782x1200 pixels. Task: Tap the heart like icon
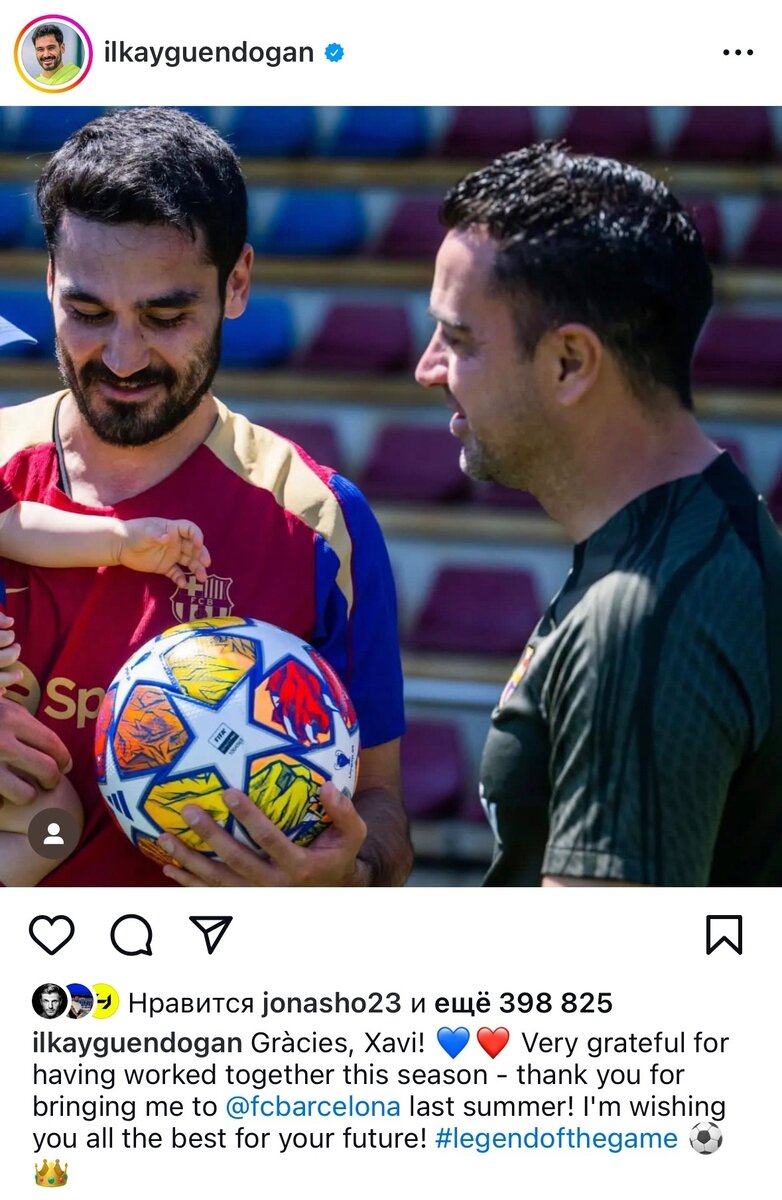point(51,935)
